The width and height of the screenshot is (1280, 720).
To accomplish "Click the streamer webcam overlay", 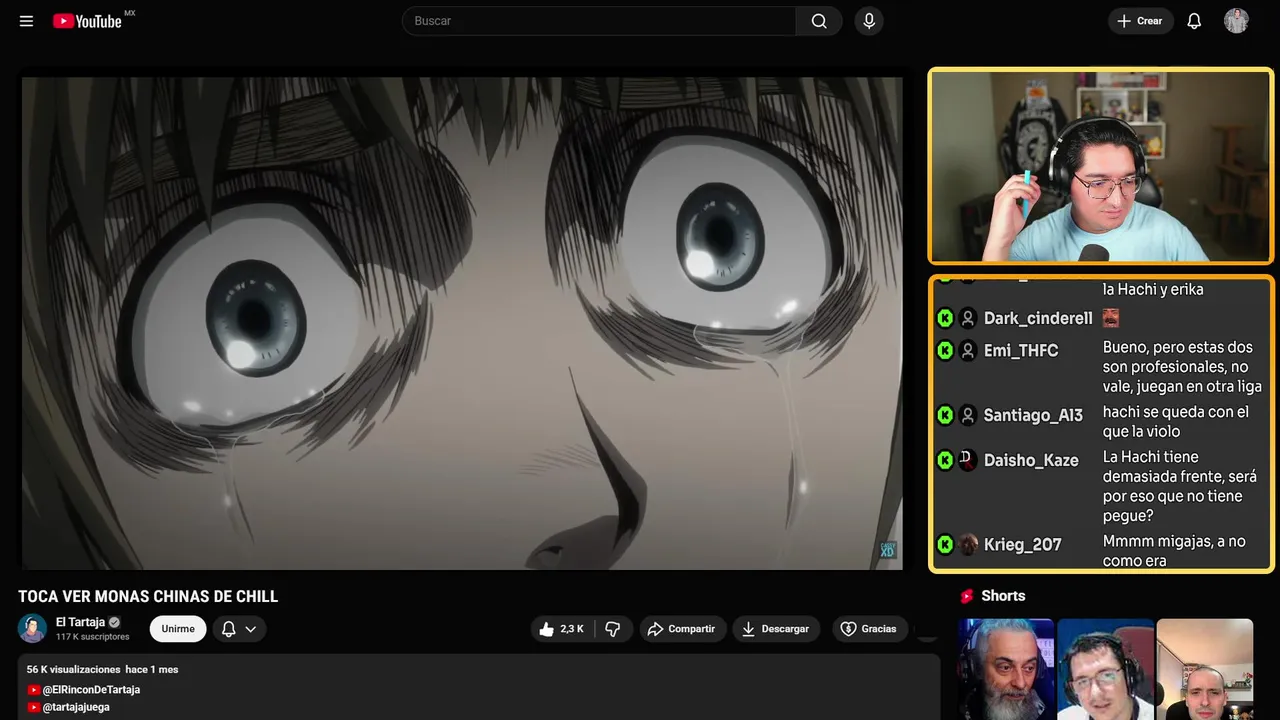I will click(1101, 166).
